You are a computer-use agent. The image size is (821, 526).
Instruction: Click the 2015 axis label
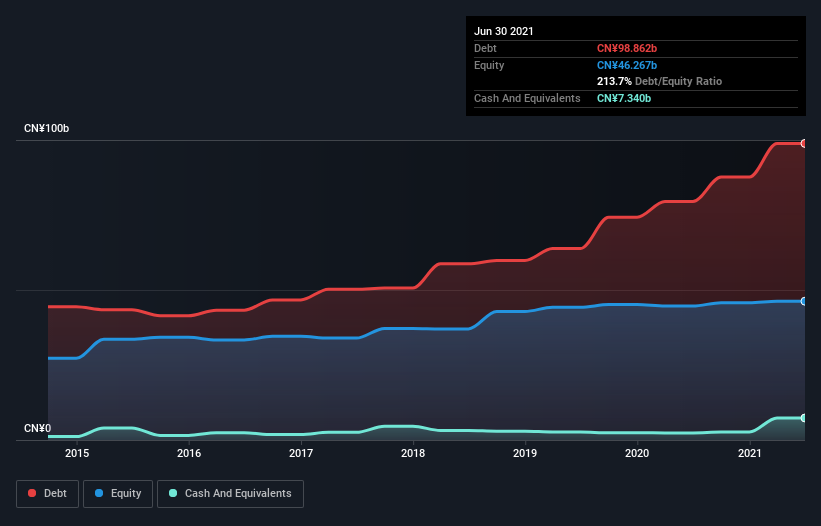(x=77, y=453)
